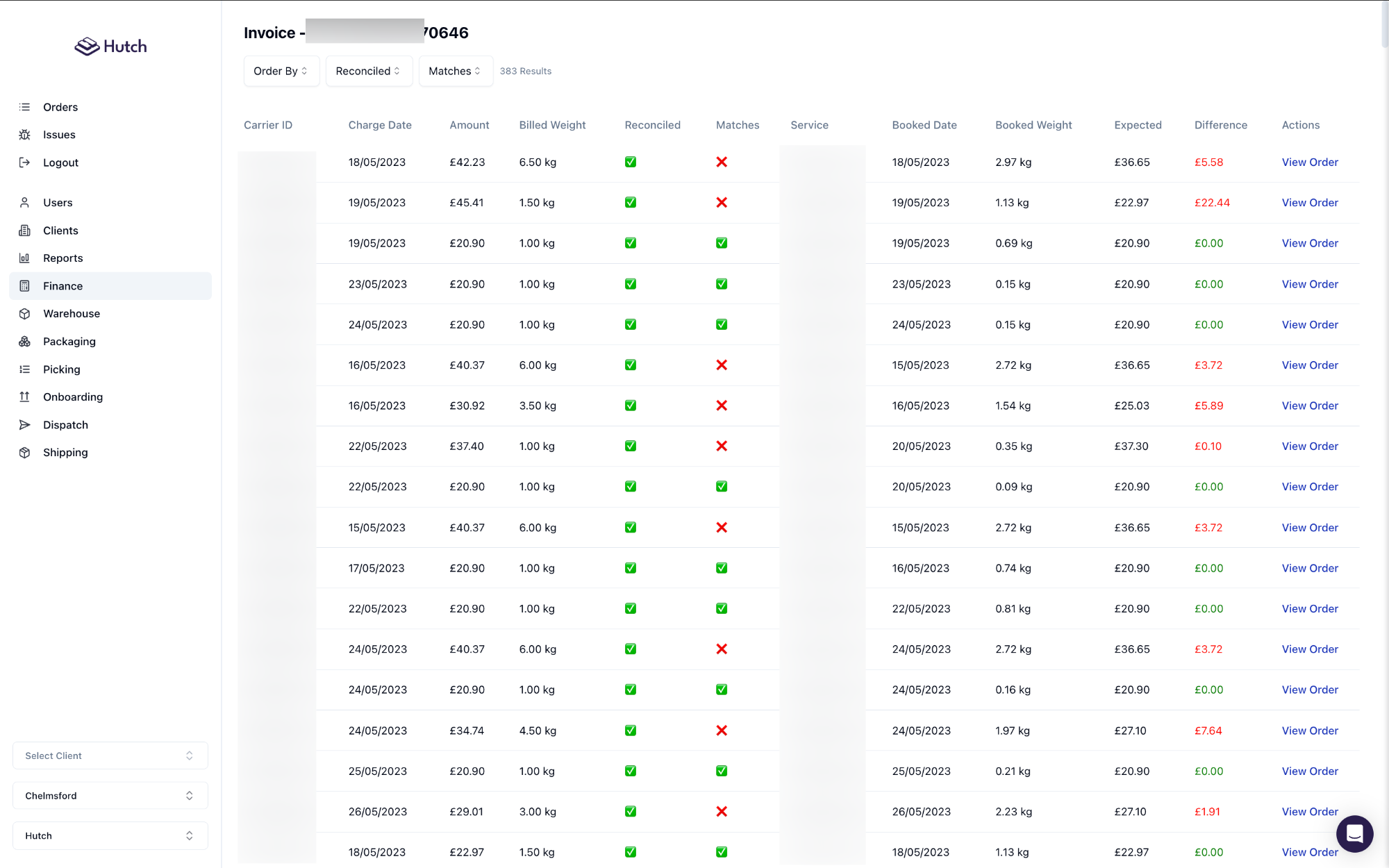The width and height of the screenshot is (1389, 868).
Task: Click Matches green check on 23/05/2023 row
Action: click(722, 284)
